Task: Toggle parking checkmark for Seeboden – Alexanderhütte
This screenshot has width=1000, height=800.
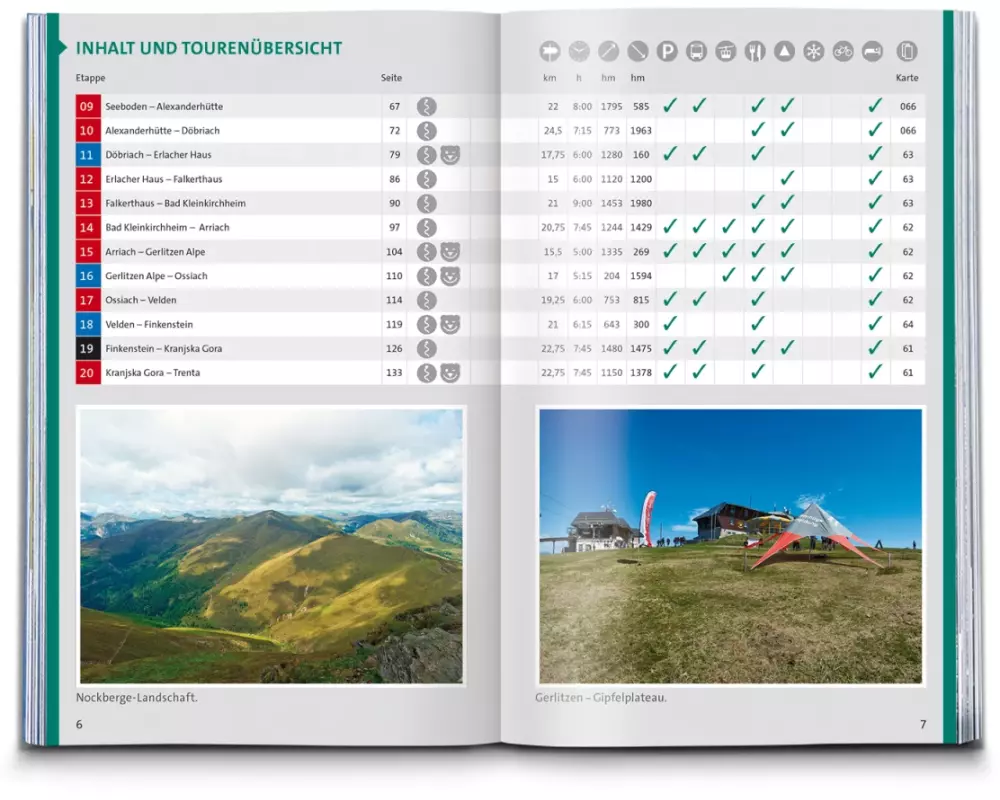Action: click(x=670, y=105)
